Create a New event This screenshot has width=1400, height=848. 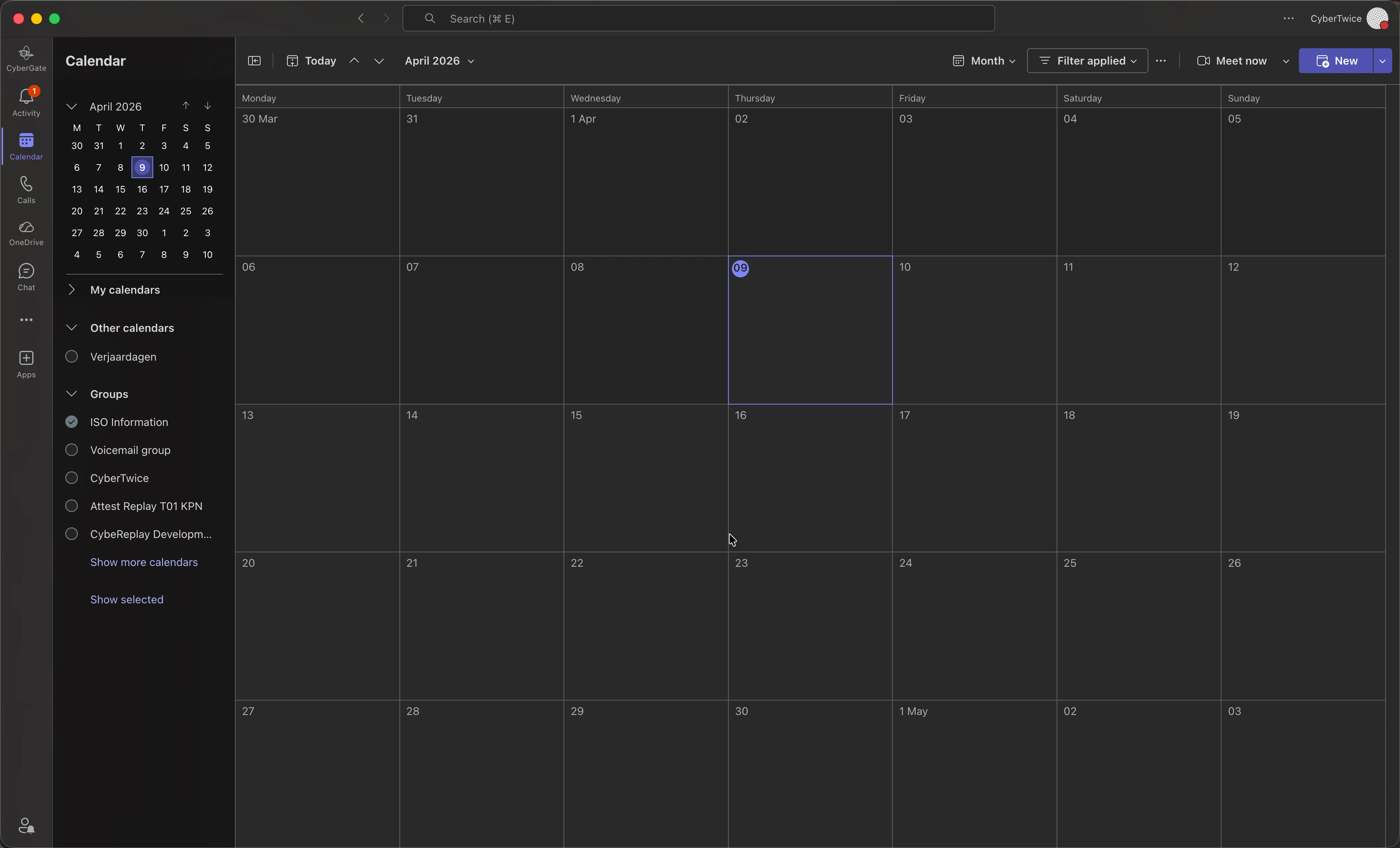click(x=1336, y=61)
